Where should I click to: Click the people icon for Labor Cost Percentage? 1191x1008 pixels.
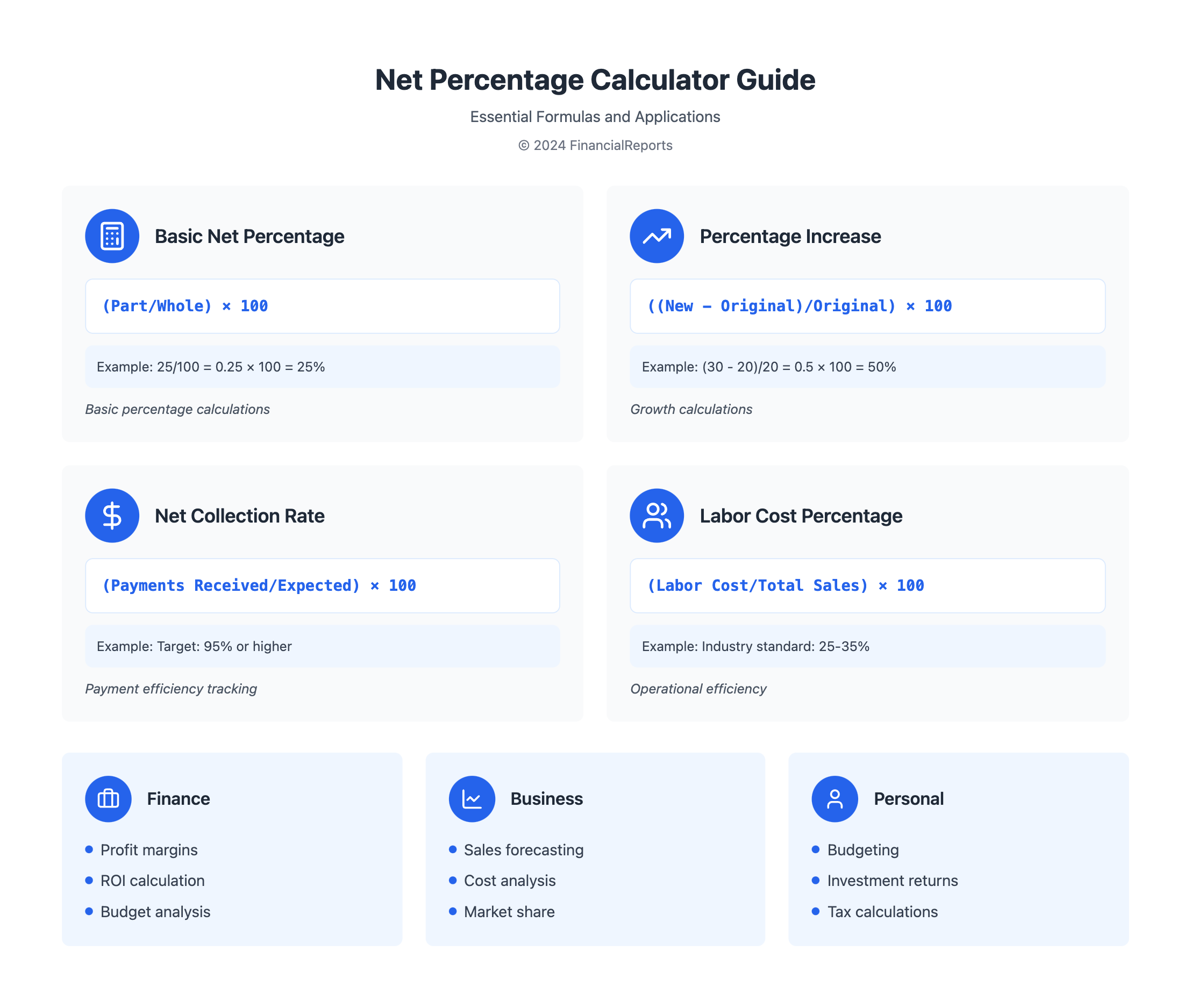click(657, 516)
